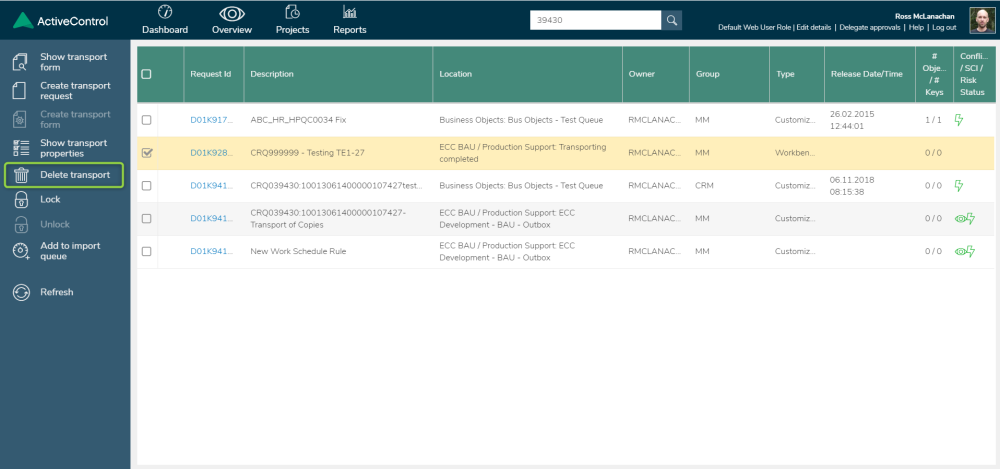Sort by the Release Date/Time column header
The image size is (1000, 469).
tap(866, 74)
